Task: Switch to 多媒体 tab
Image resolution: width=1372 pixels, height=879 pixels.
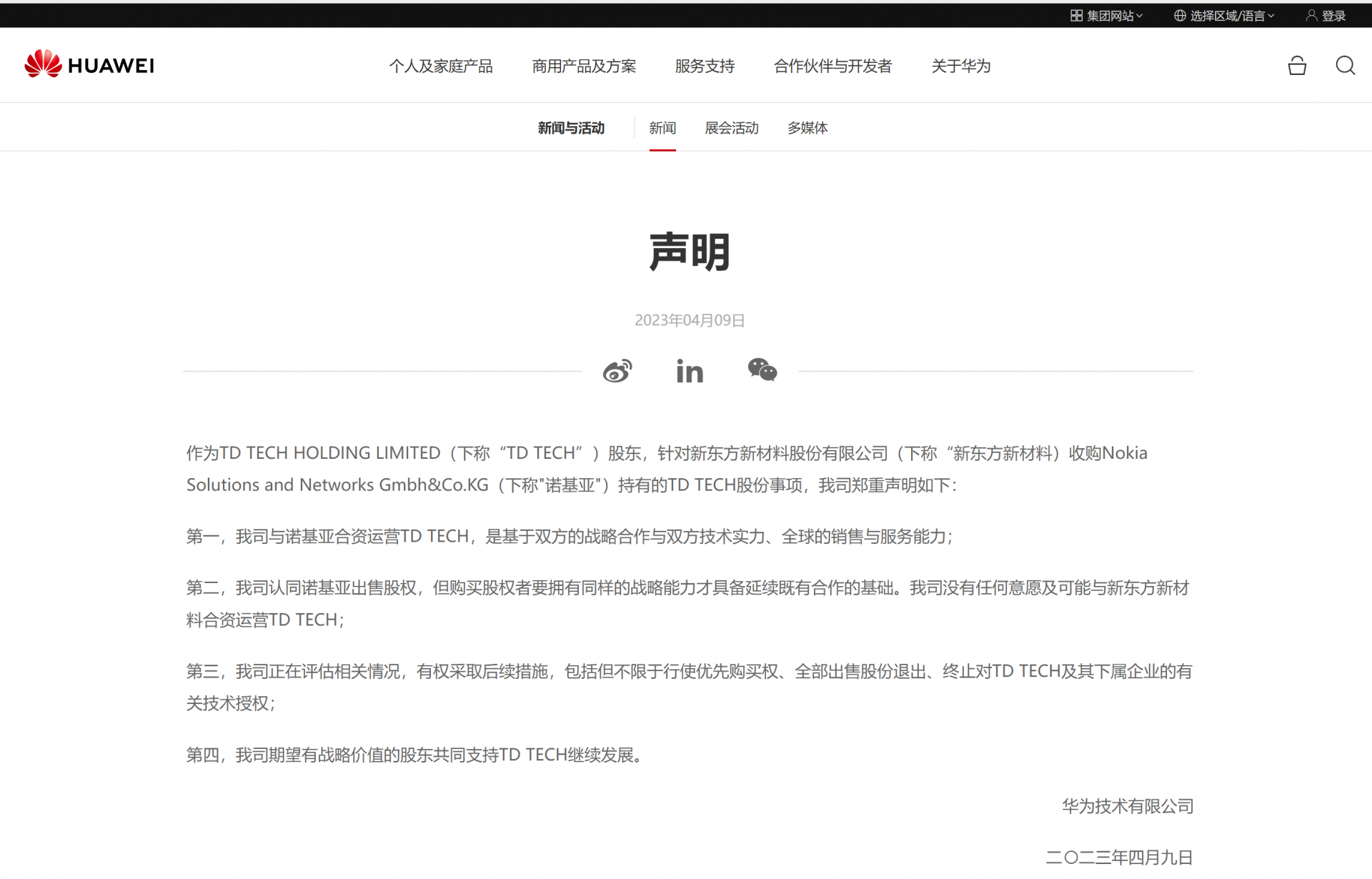Action: click(x=807, y=128)
